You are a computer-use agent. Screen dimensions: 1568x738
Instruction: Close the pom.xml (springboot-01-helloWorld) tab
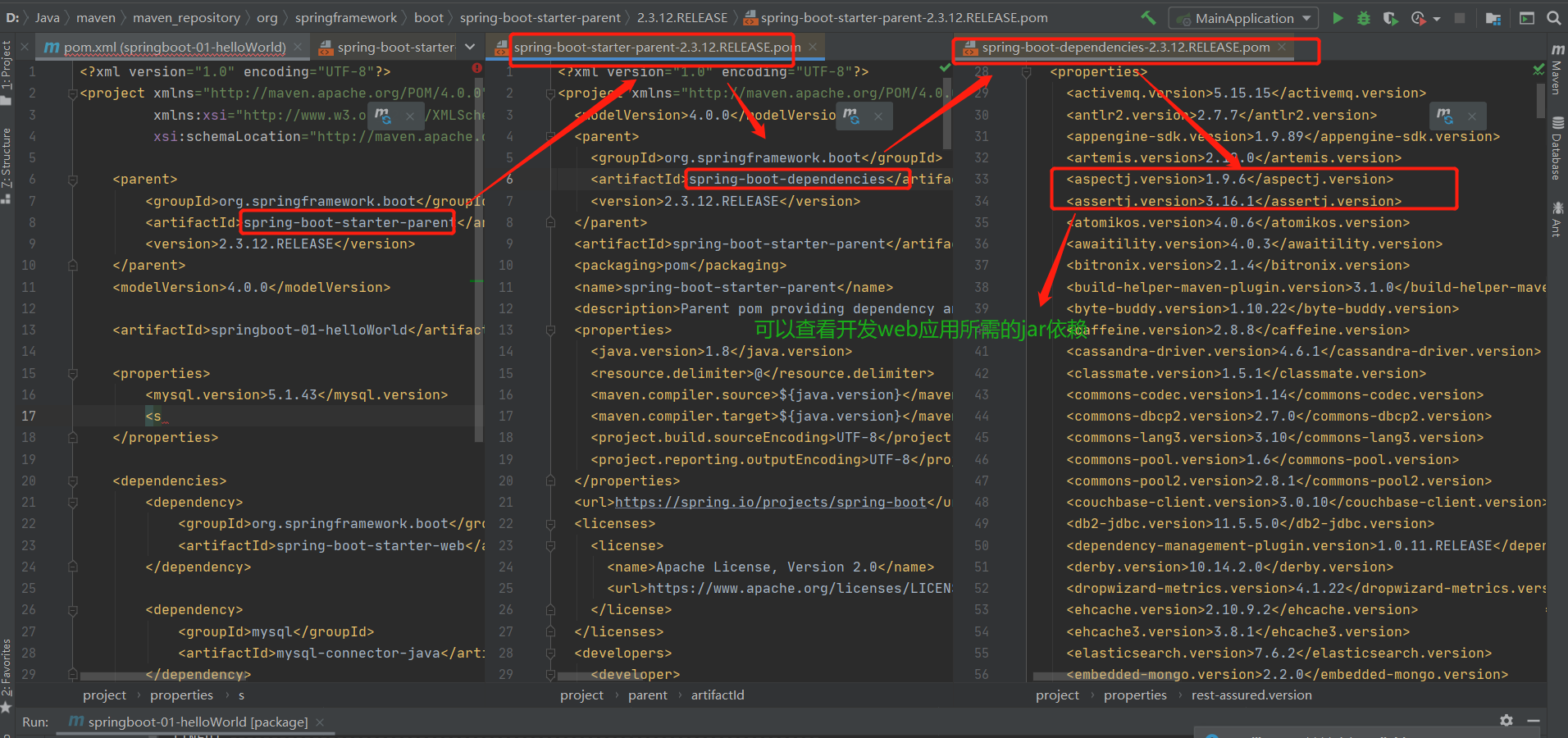[299, 48]
